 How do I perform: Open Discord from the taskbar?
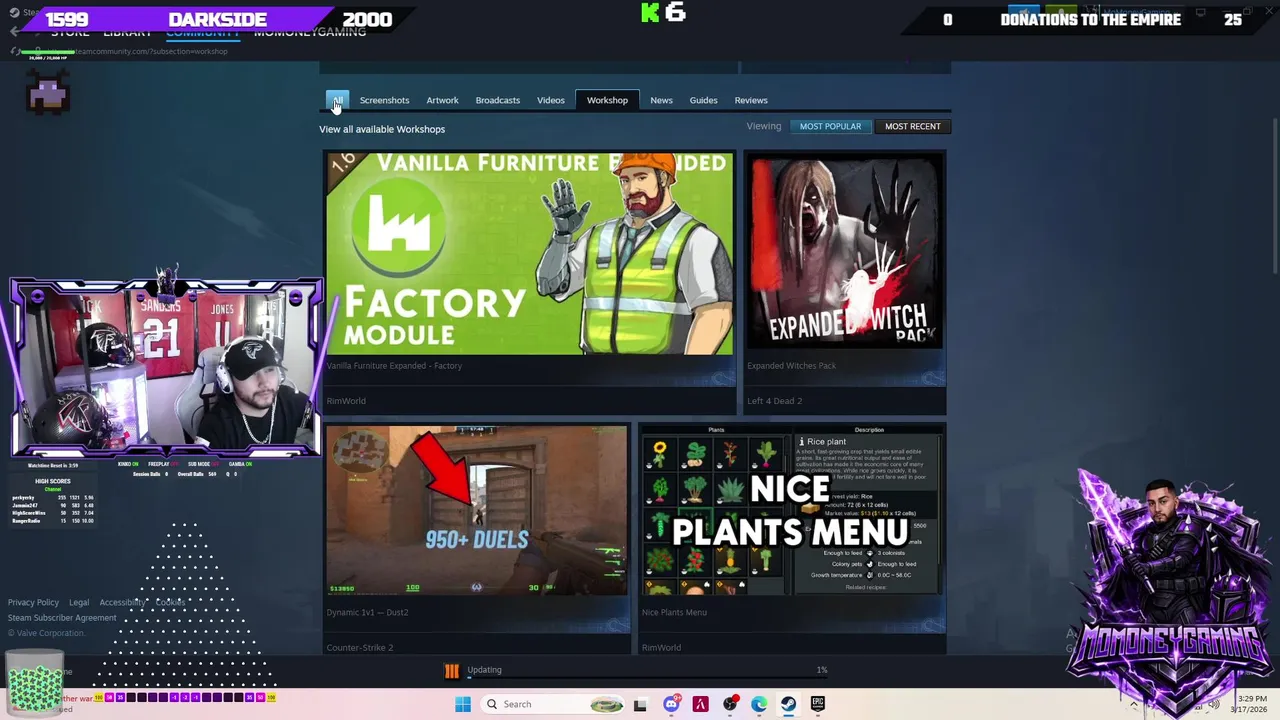click(x=671, y=704)
